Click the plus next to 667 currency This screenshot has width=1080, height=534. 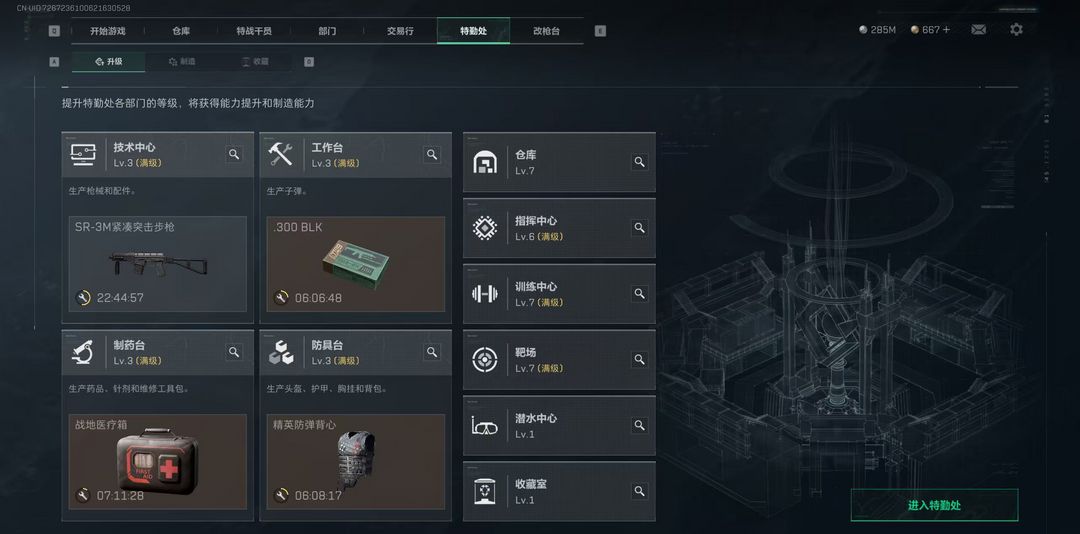tap(946, 30)
